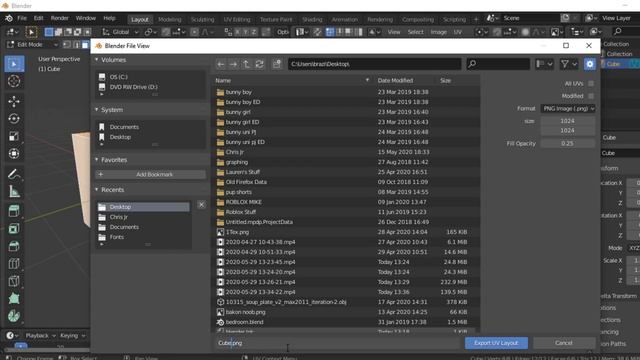Select the Poly Build tool
640x360 pixels.
pyautogui.click(x=14, y=299)
